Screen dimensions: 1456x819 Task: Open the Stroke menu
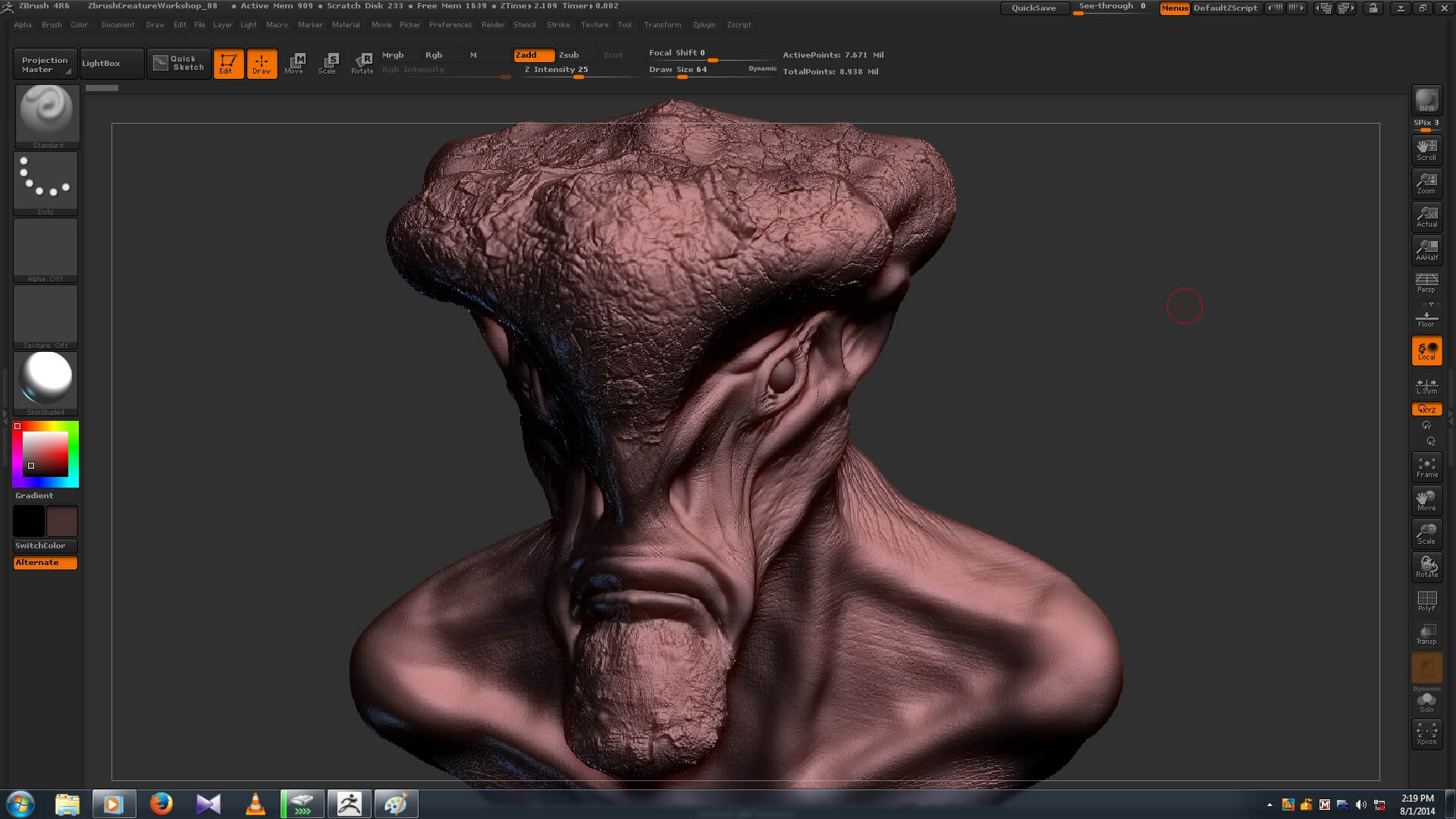coord(558,25)
